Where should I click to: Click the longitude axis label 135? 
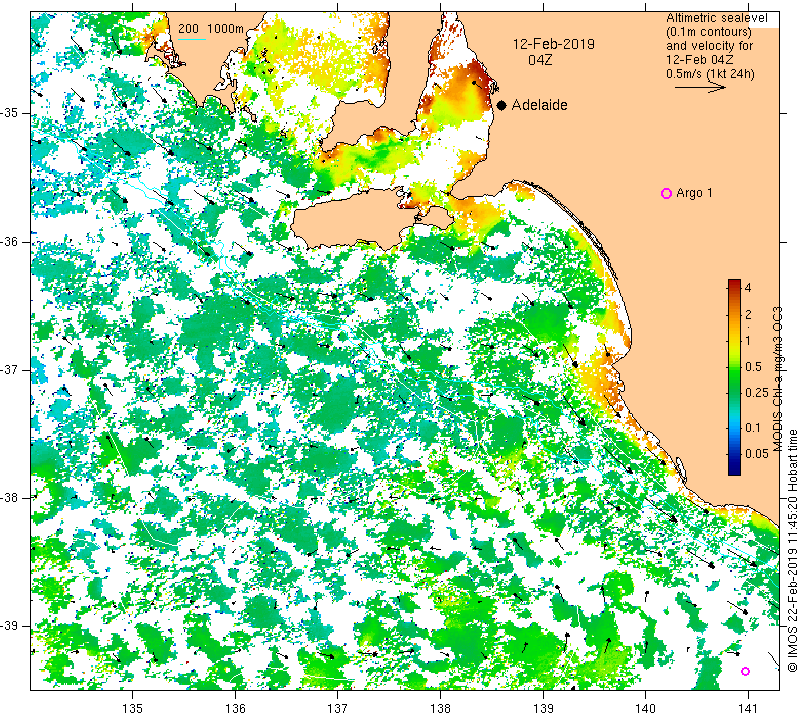133,708
